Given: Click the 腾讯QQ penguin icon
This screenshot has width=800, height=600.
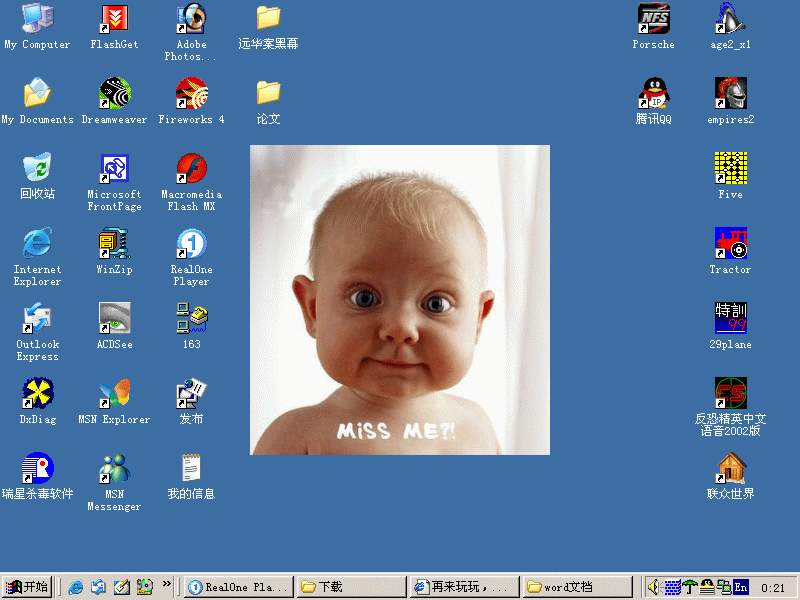Looking at the screenshot, I should (x=653, y=94).
